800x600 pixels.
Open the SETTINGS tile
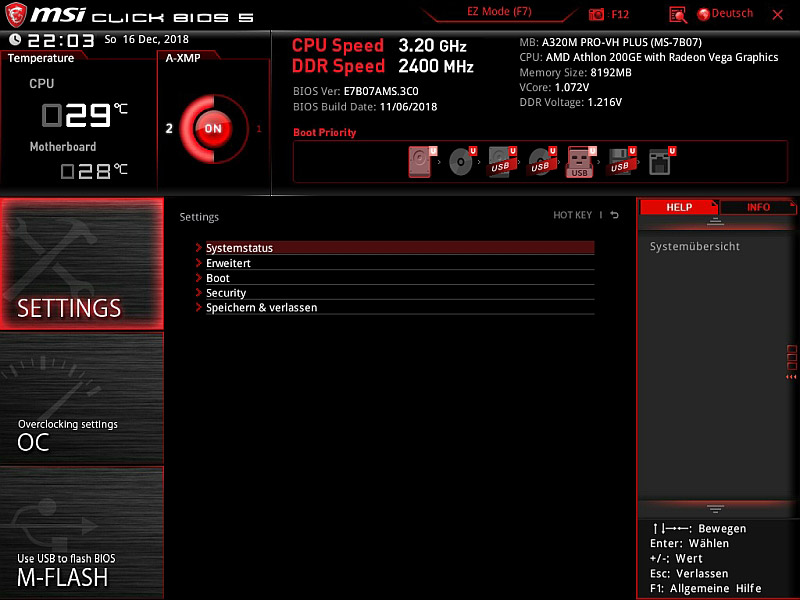click(82, 263)
